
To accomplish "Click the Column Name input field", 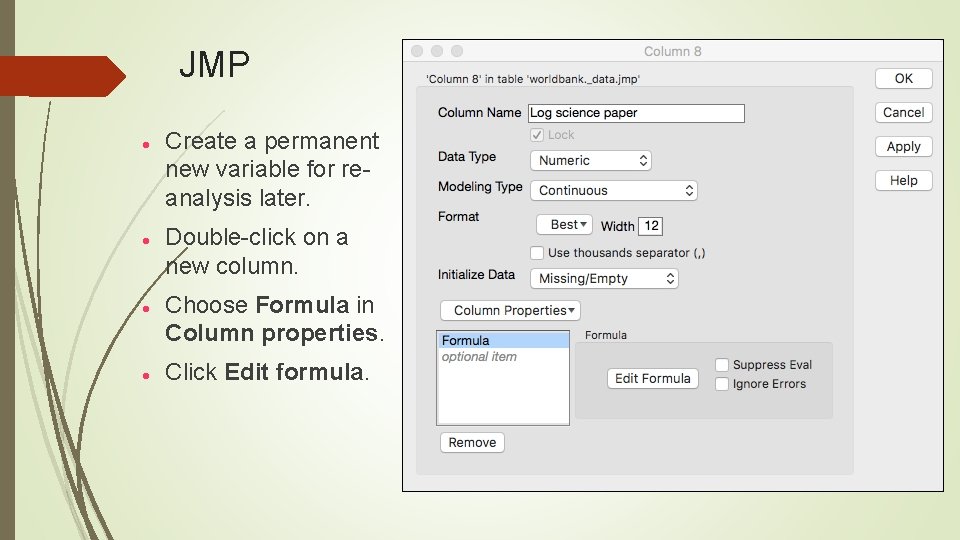I will point(636,113).
